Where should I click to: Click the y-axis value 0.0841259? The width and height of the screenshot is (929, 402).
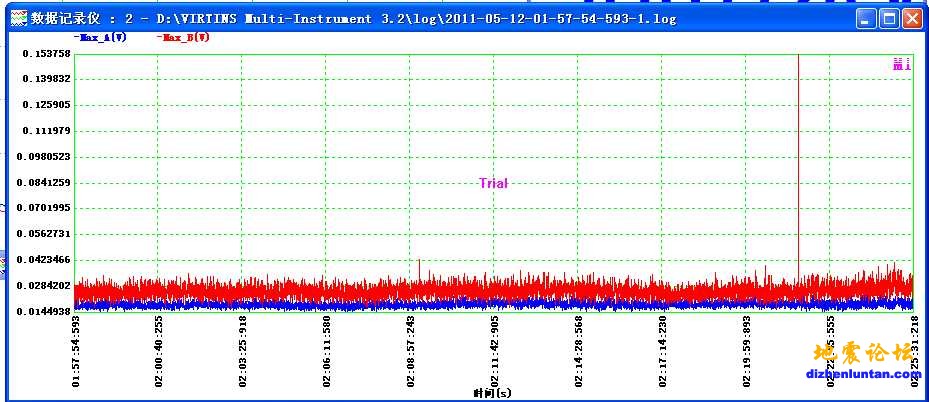click(44, 182)
